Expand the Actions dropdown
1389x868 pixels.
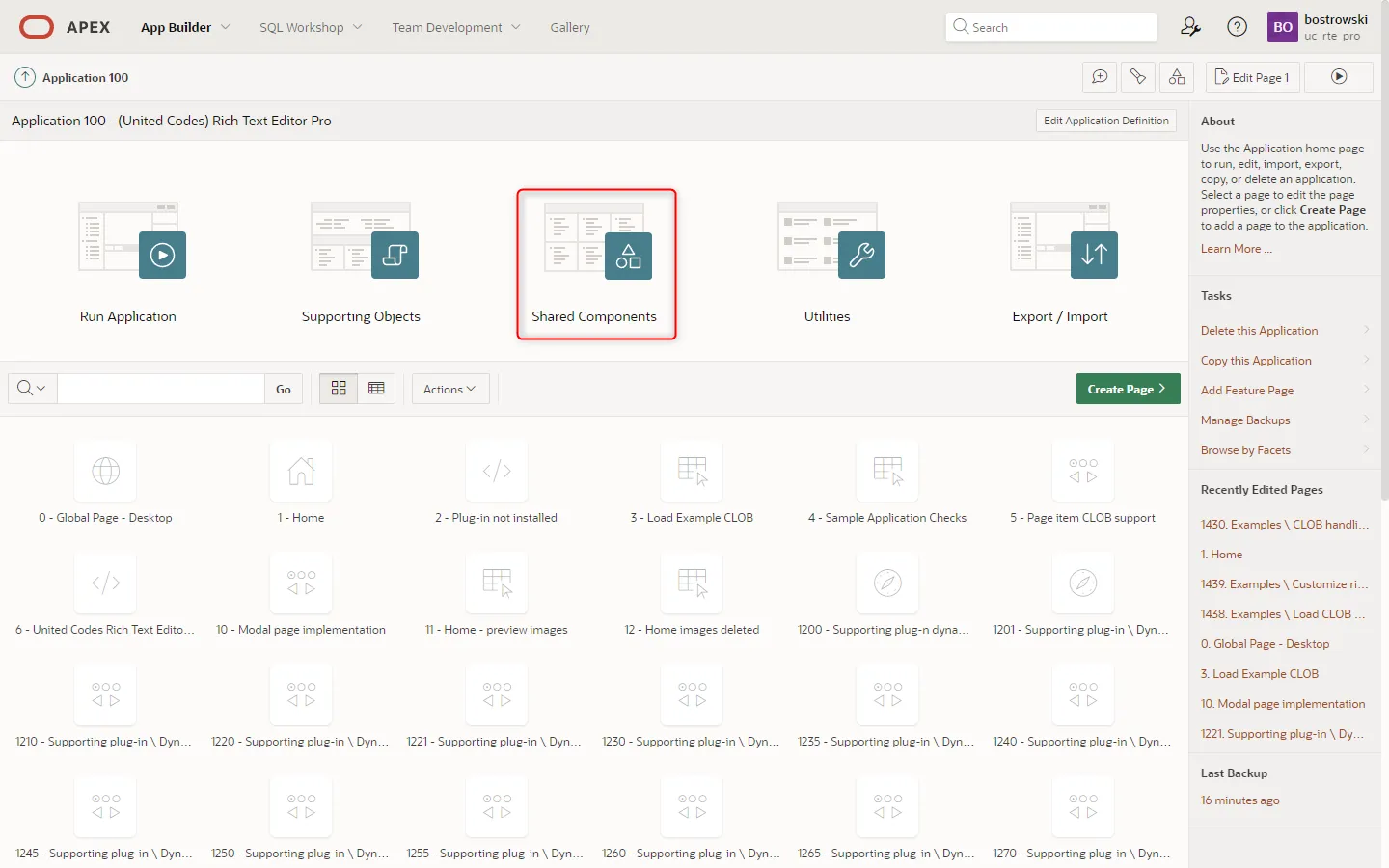(x=449, y=389)
